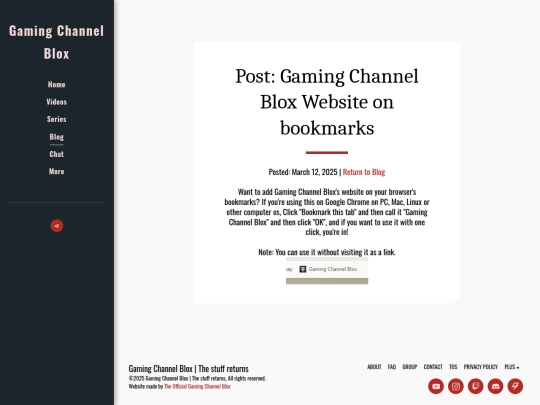Screen dimensions: 540x405
Task: Click the 'Want to add Gaming Channel Blox's website' paragraph
Action: click(327, 212)
